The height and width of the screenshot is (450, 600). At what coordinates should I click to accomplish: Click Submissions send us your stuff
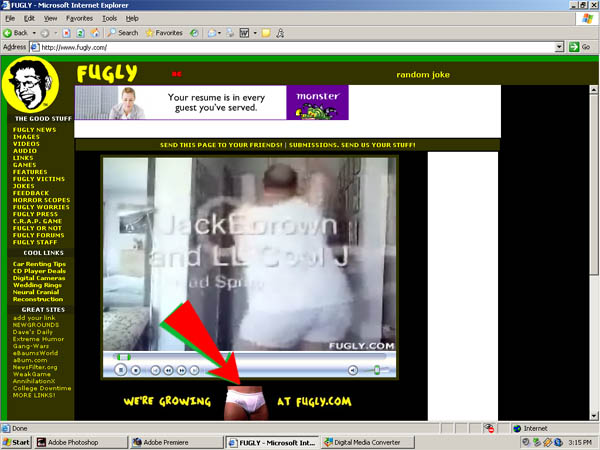352,145
